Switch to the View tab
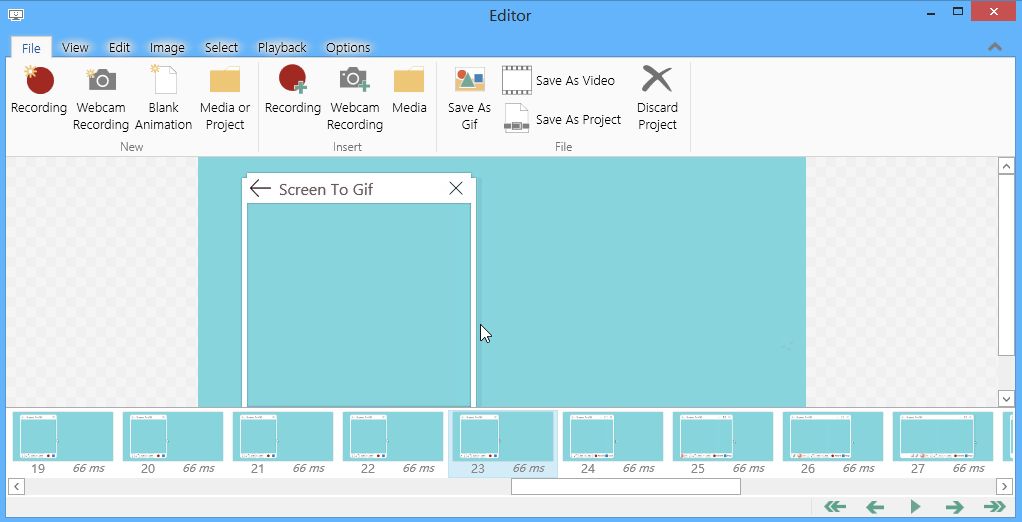This screenshot has width=1022, height=522. (x=75, y=48)
